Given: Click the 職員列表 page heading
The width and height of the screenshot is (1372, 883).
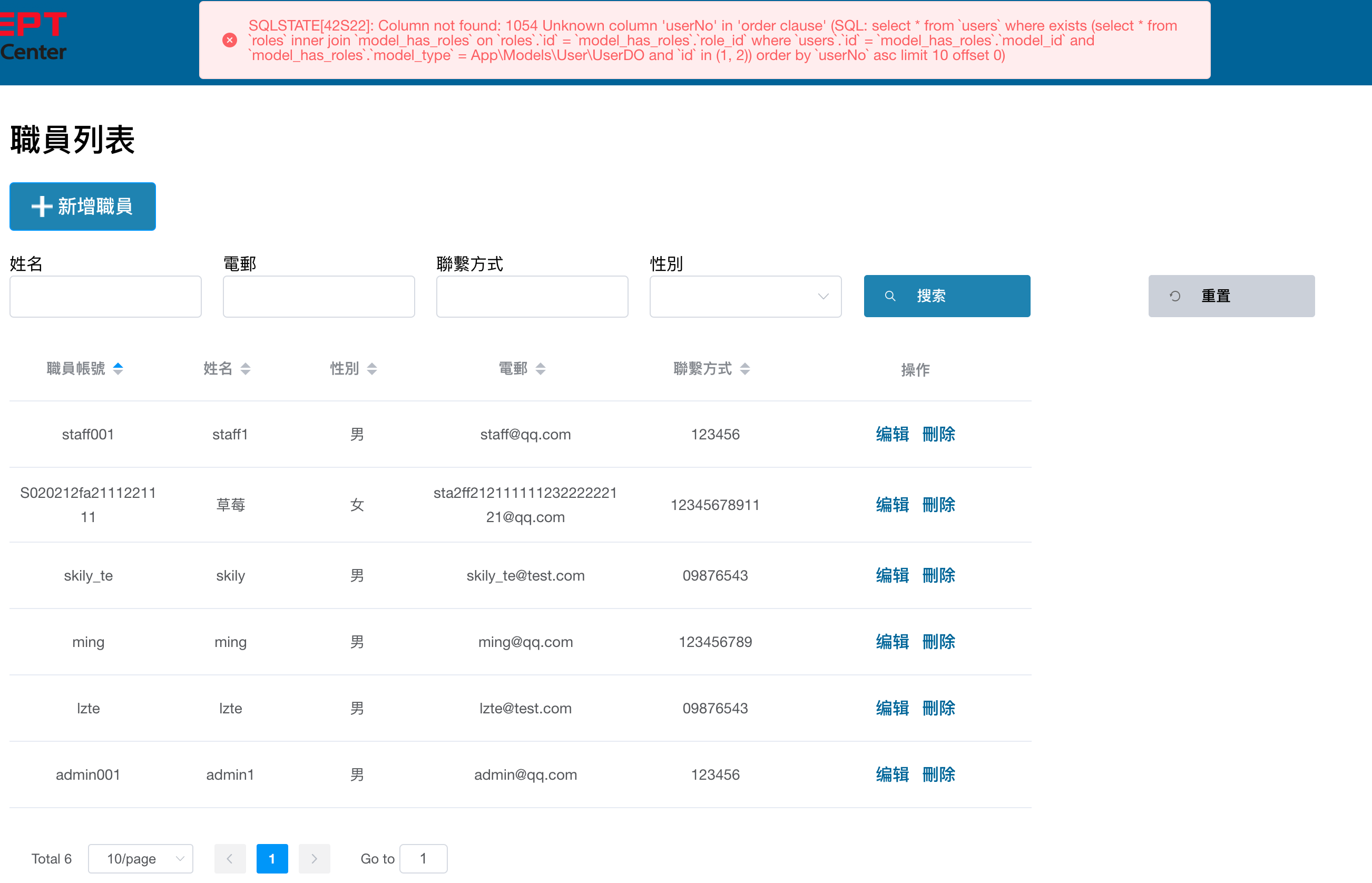Looking at the screenshot, I should pyautogui.click(x=72, y=139).
